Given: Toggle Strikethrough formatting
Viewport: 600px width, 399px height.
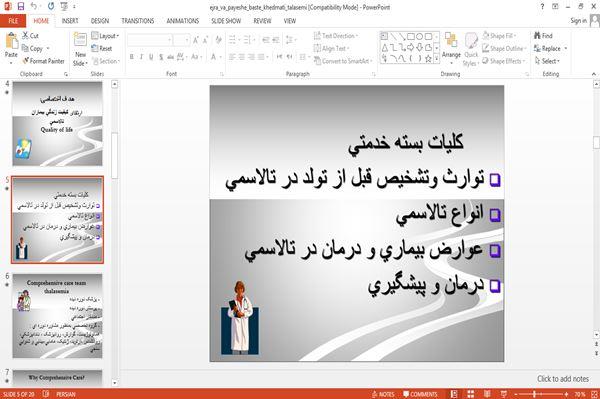Looking at the screenshot, I should pyautogui.click(x=171, y=57).
